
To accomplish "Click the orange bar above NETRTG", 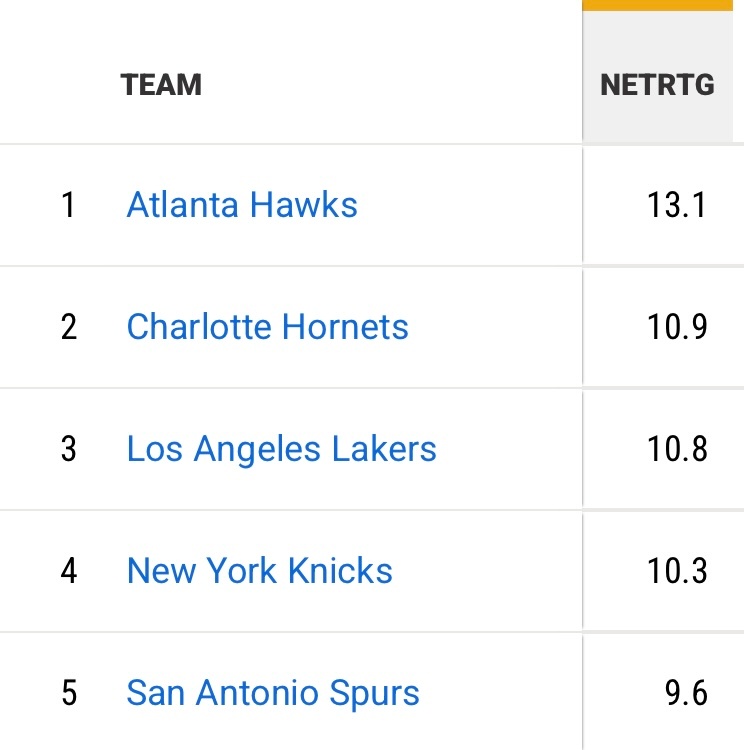I will [657, 5].
